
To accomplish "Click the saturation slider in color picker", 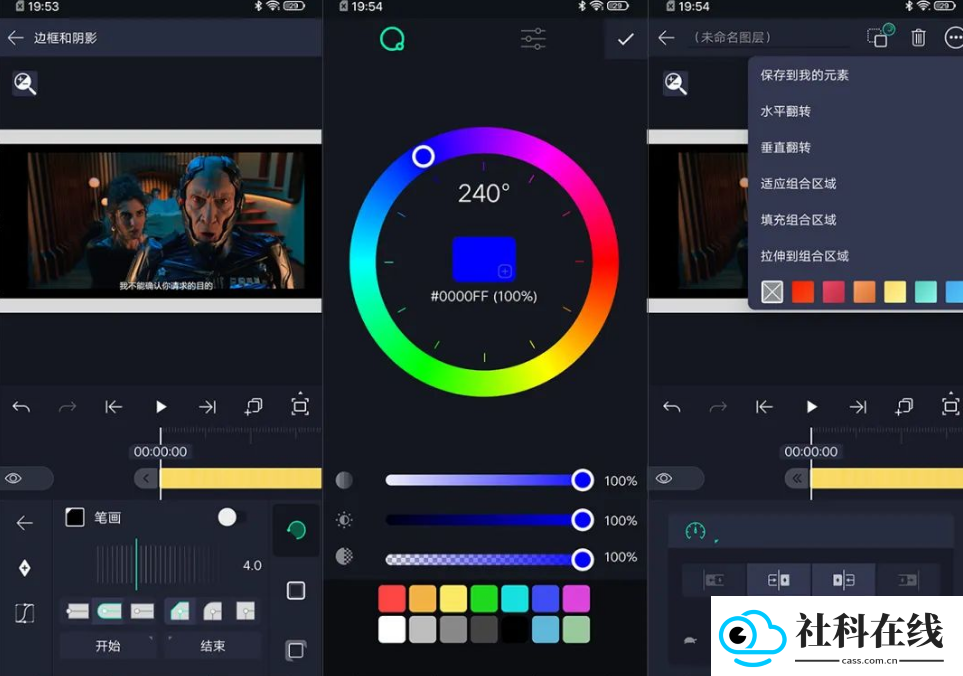I will click(488, 480).
